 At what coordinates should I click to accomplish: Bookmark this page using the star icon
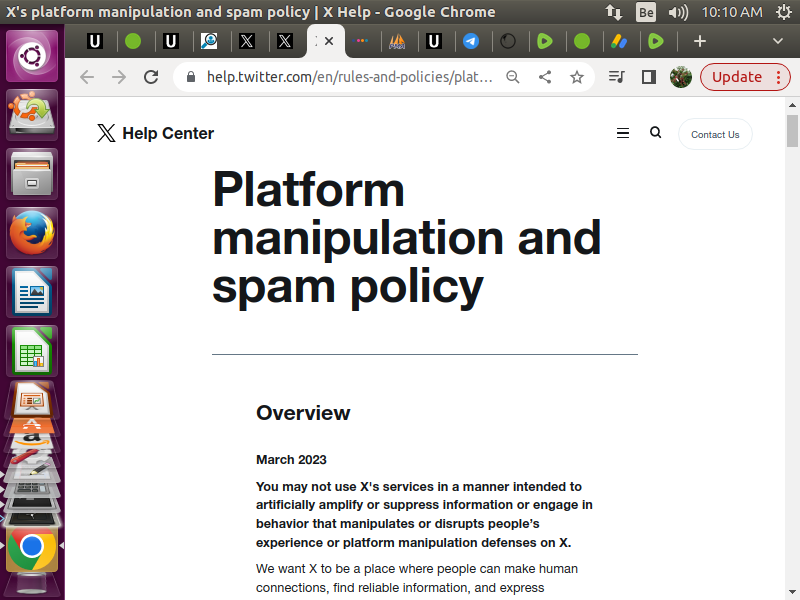pyautogui.click(x=577, y=77)
